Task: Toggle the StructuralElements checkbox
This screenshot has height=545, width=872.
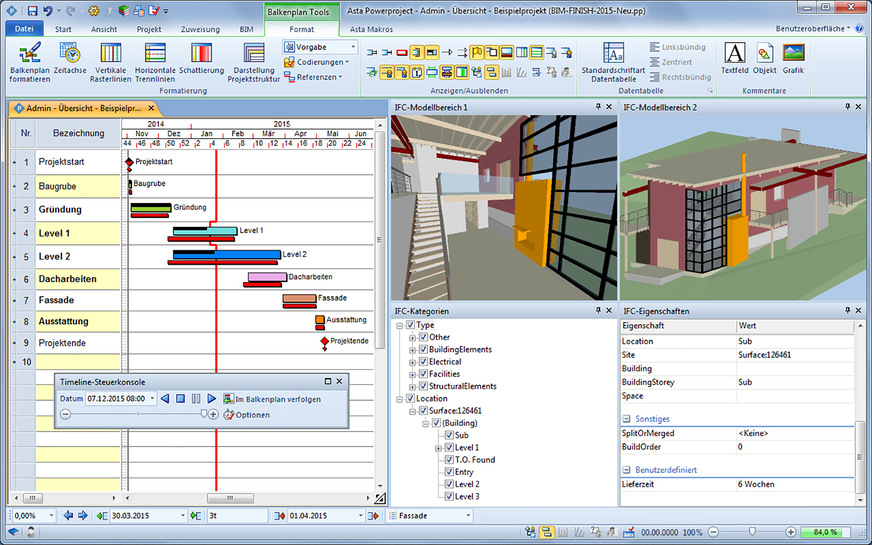Action: [422, 386]
